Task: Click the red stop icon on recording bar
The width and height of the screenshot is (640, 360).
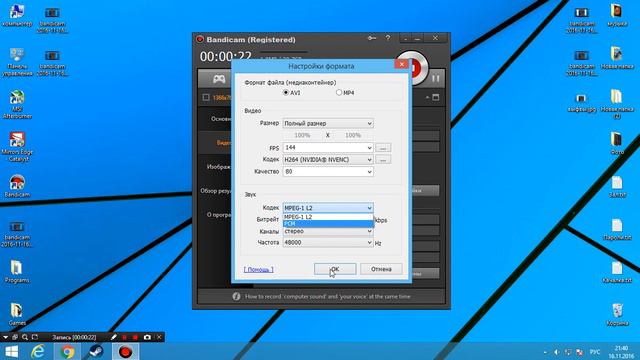Action: pos(135,337)
